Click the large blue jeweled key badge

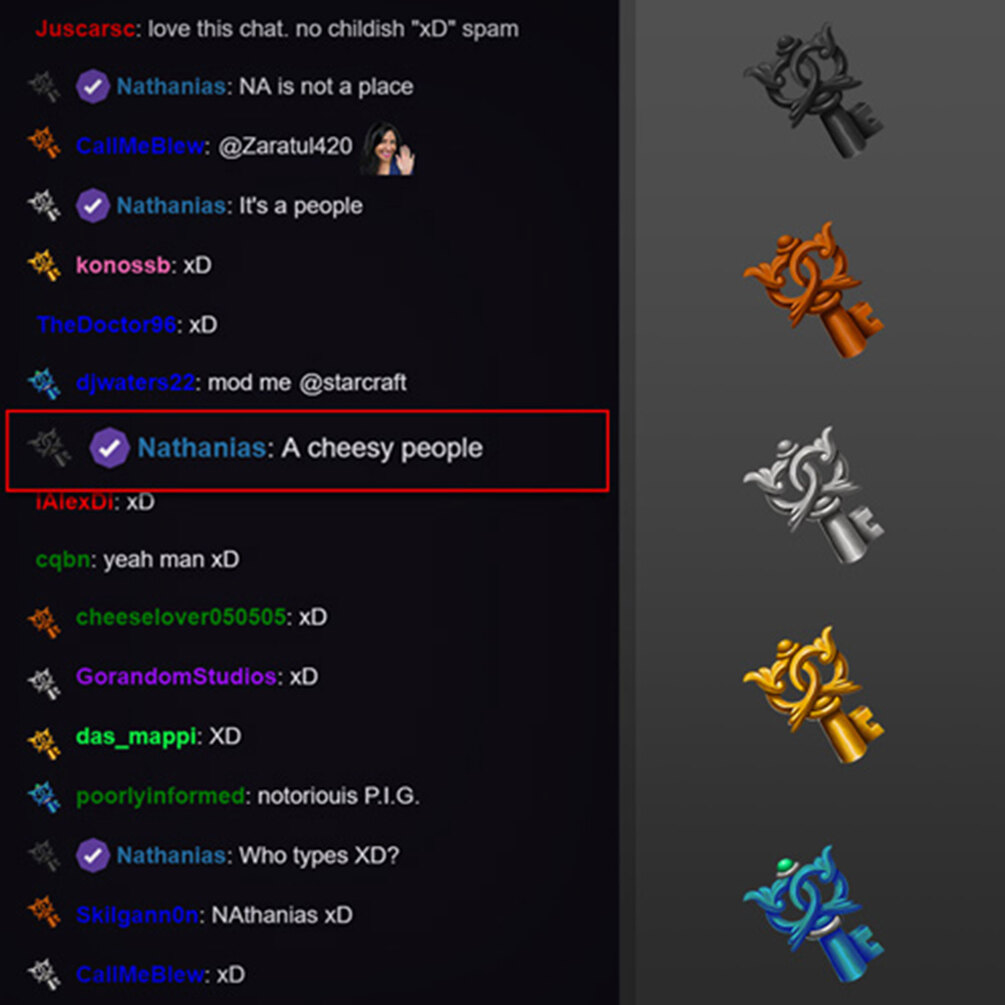point(813,914)
